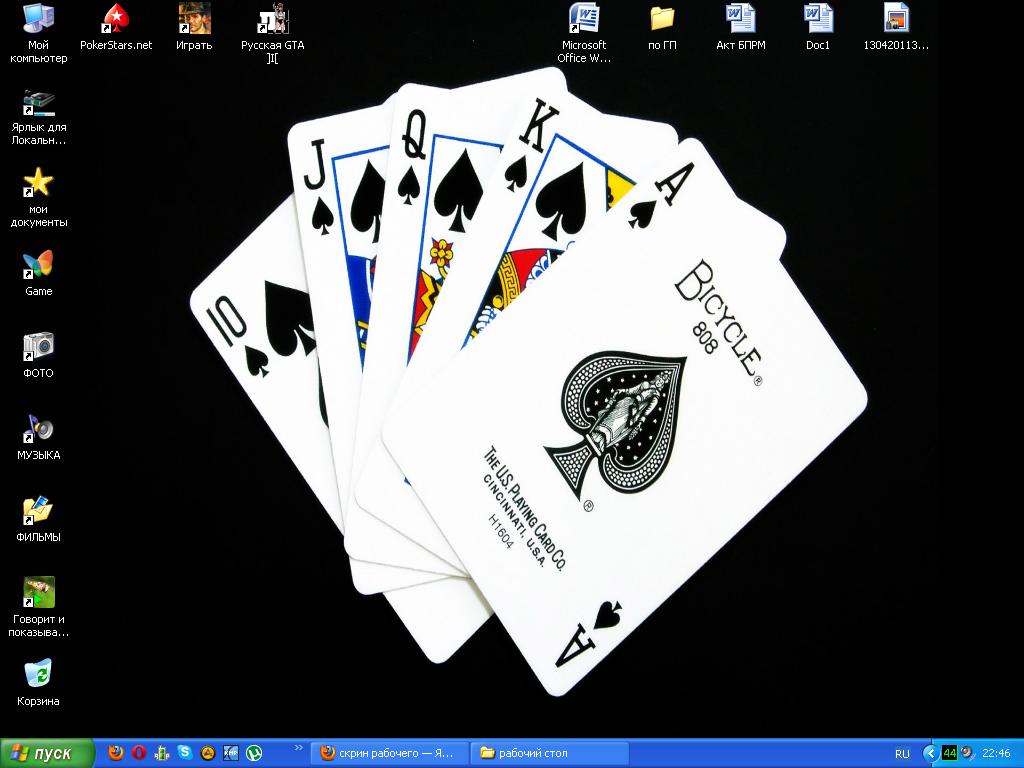Screen dimensions: 1024x768
Task: Switch to the скрин рабочего Firefox window
Action: pyautogui.click(x=388, y=753)
